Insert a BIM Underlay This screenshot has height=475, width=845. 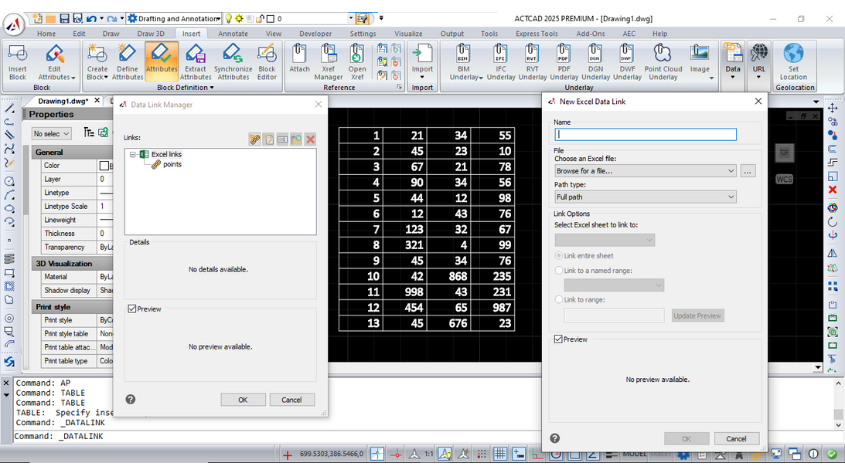465,62
